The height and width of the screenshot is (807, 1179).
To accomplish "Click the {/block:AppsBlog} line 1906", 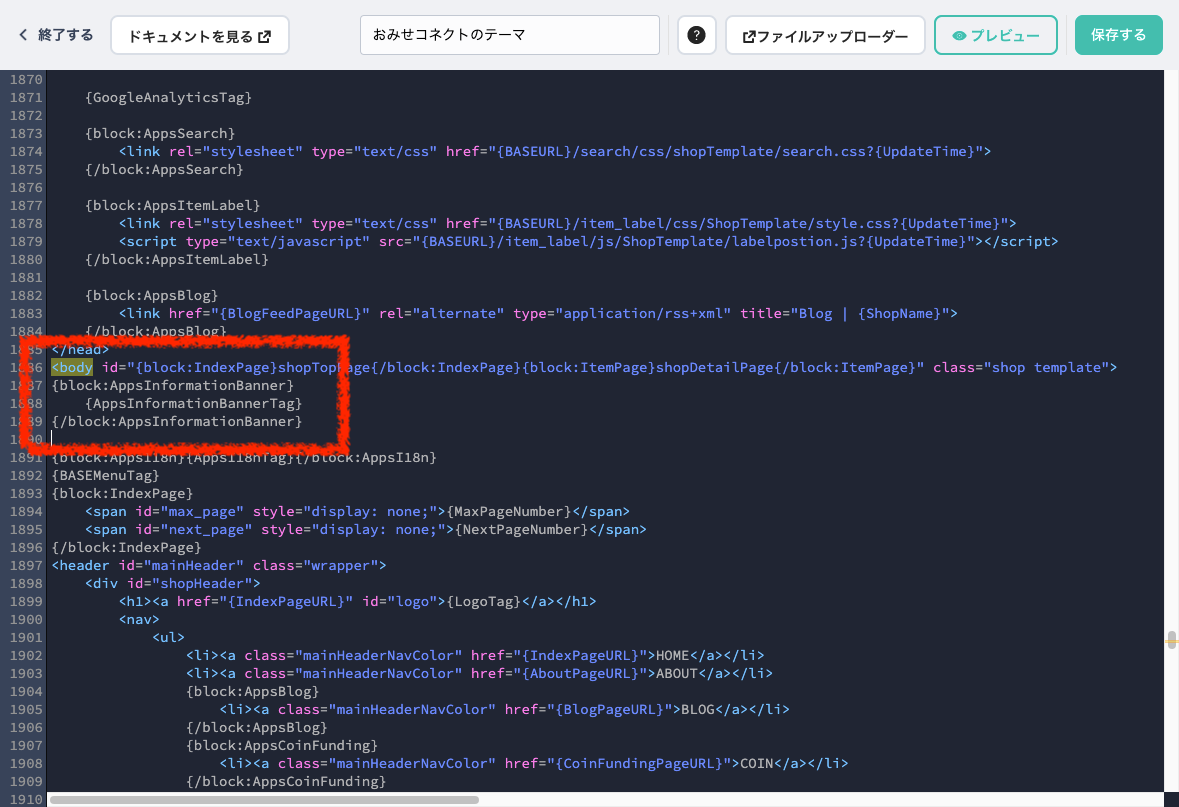I will 256,727.
